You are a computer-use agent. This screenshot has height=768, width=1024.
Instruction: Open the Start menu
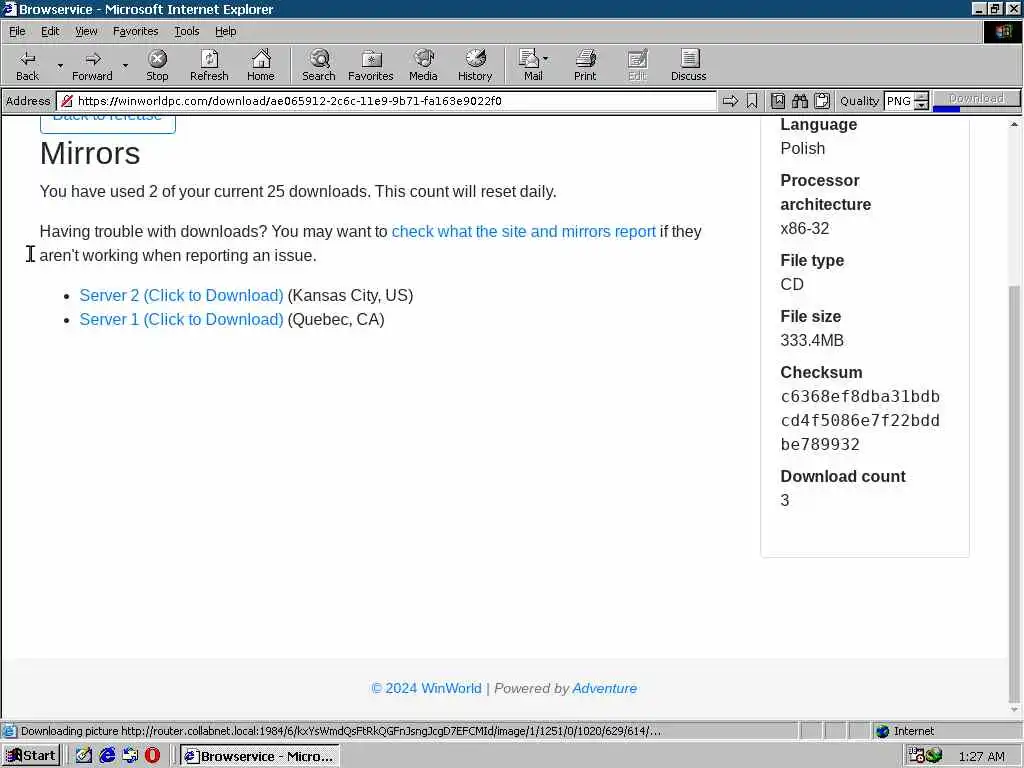31,756
